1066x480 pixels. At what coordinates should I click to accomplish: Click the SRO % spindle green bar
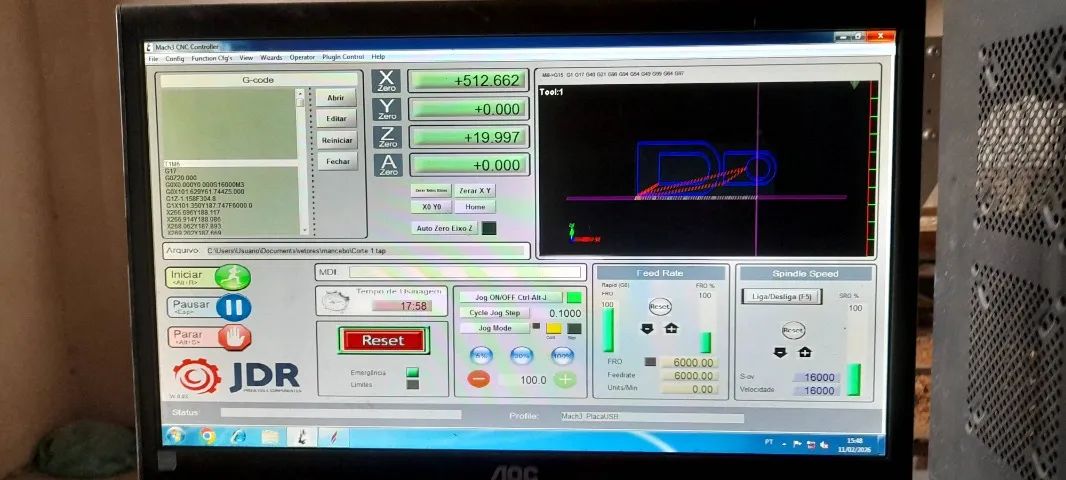pos(853,379)
